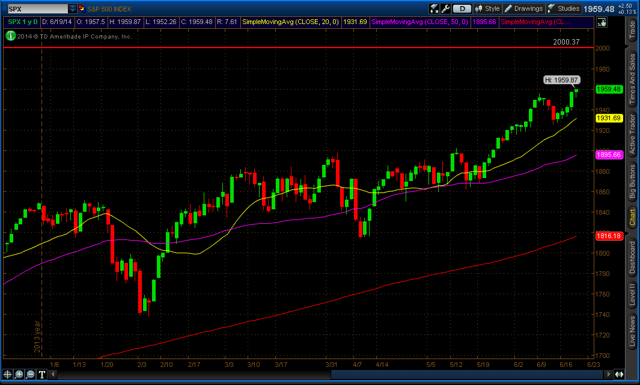Click the Drawings button
Image resolution: width=640 pixels, height=385 pixels.
click(524, 9)
